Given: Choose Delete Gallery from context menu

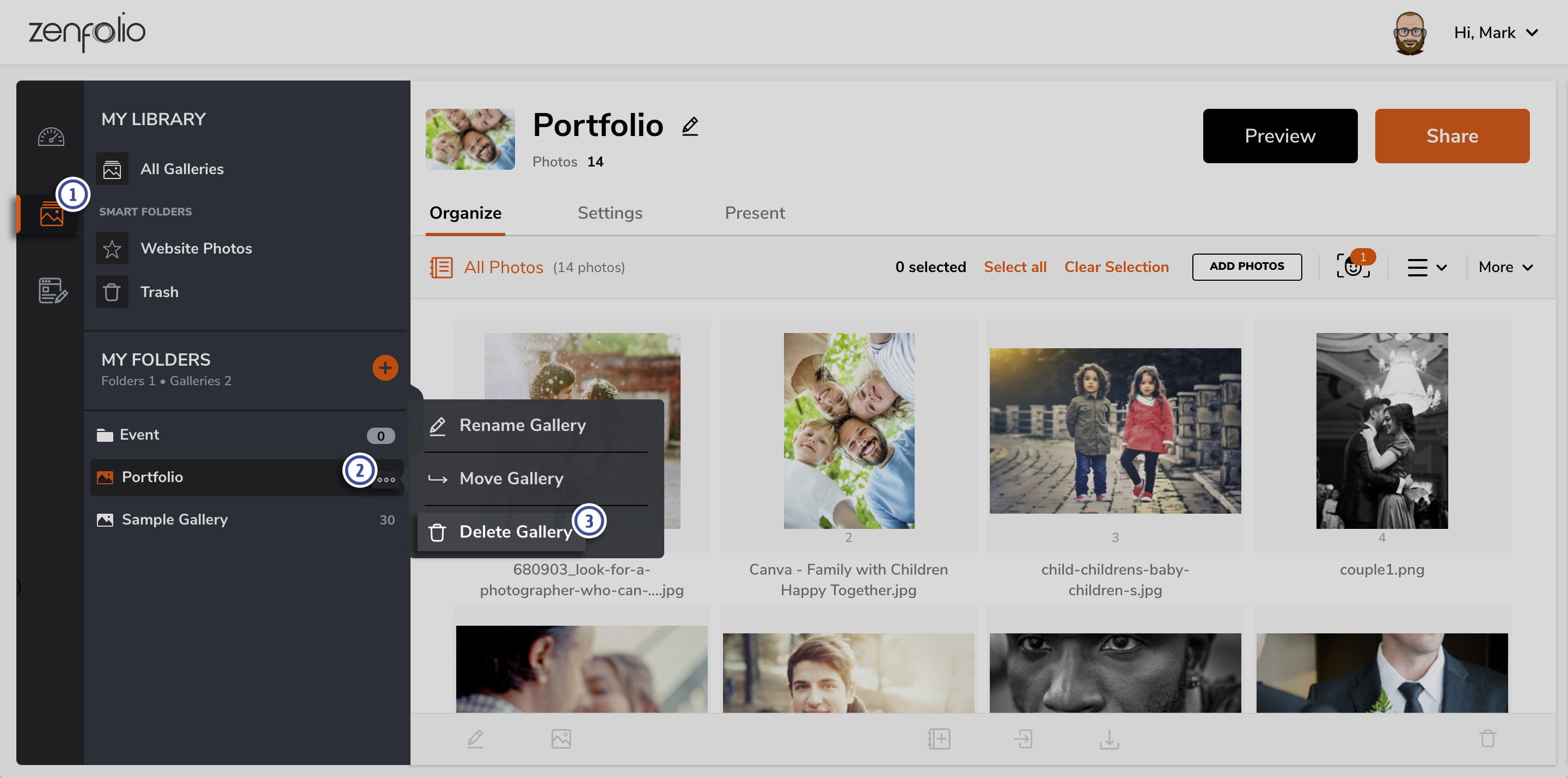Looking at the screenshot, I should pyautogui.click(x=501, y=532).
